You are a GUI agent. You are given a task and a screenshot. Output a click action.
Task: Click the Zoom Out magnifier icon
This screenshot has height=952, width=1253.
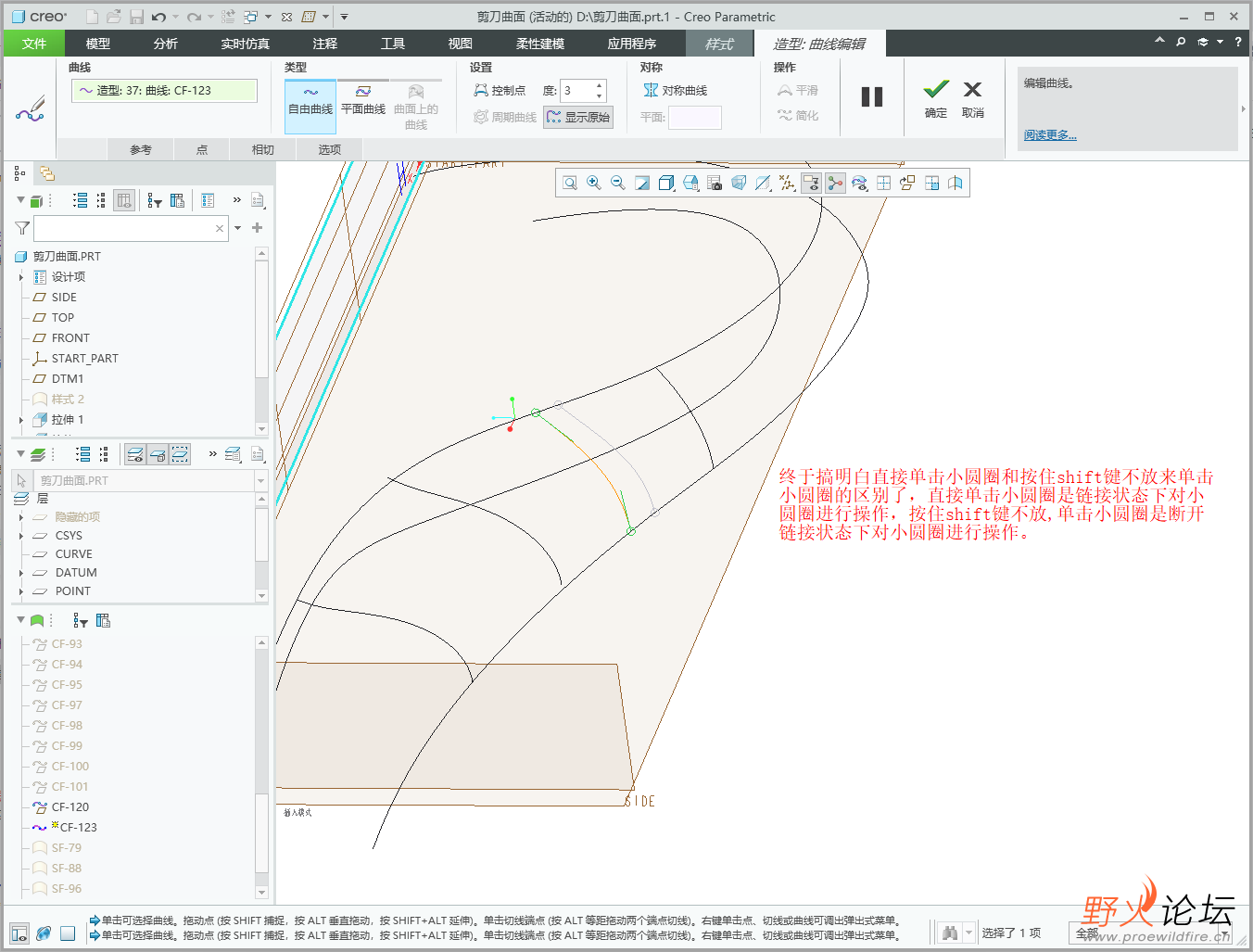[618, 184]
